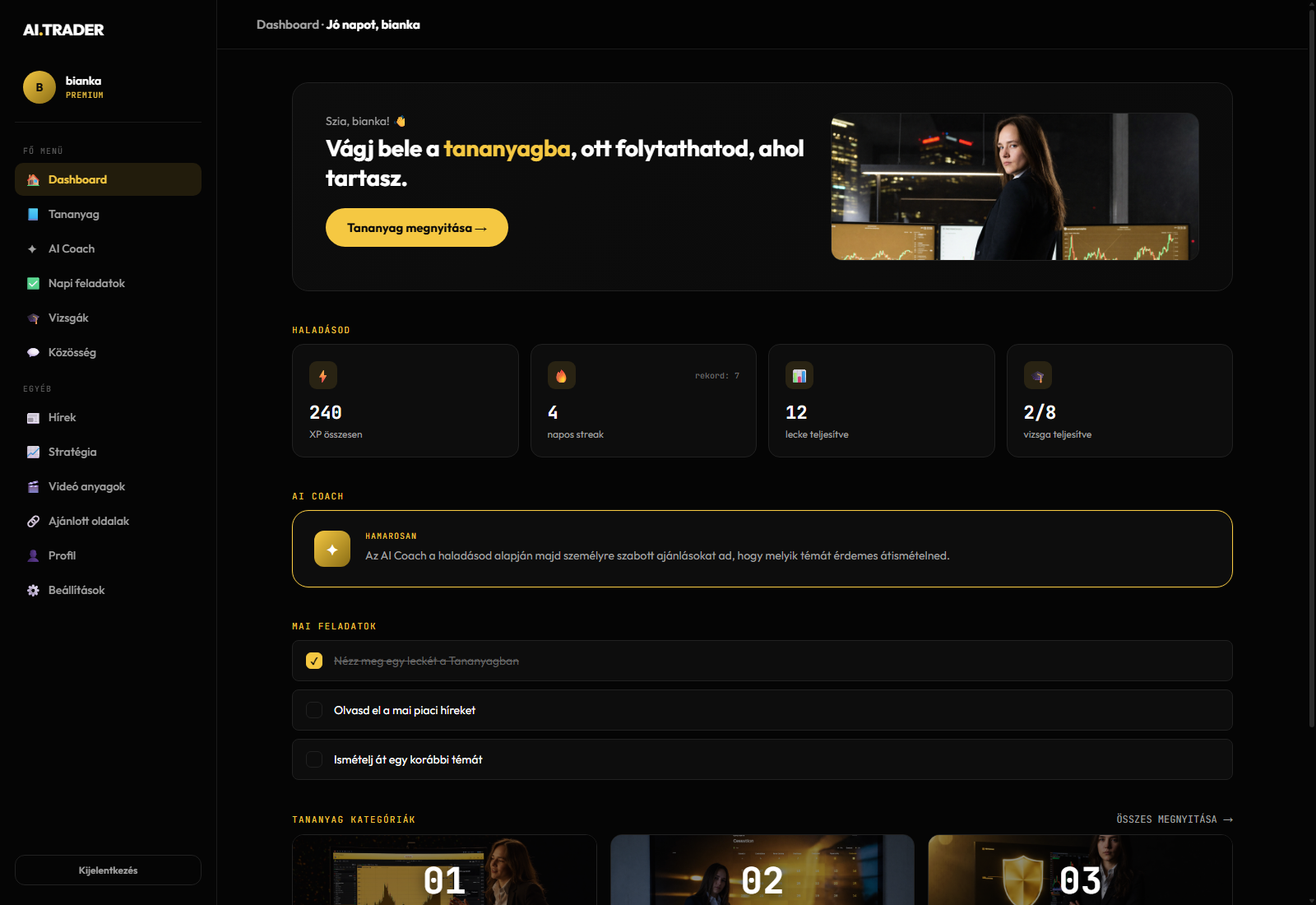1316x905 pixels.
Task: Click the green Napi feladatok check icon
Action: (33, 283)
